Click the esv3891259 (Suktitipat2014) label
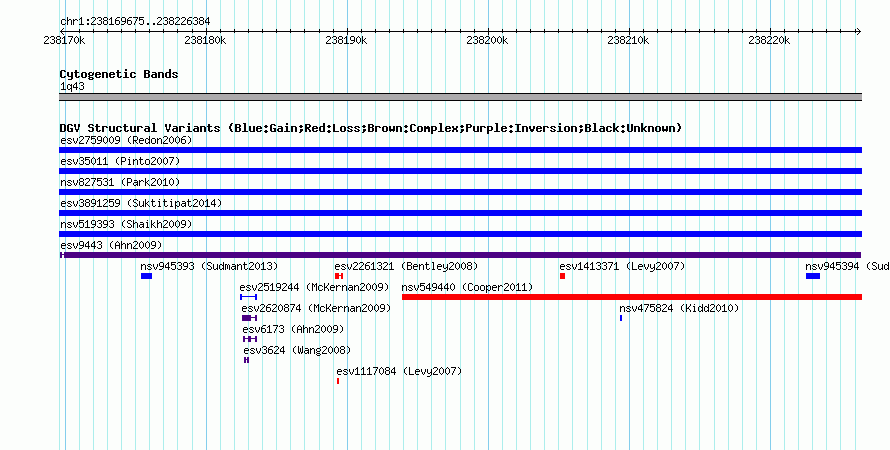 pos(141,203)
